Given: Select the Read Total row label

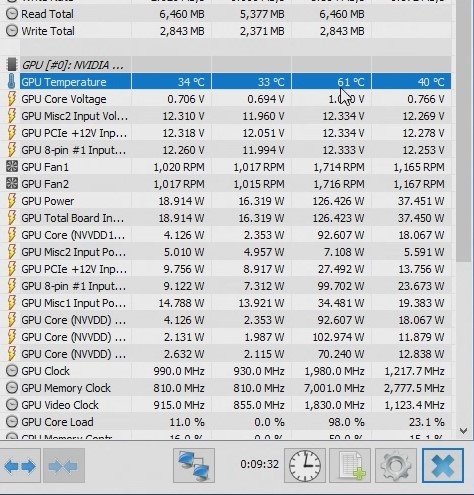Looking at the screenshot, I should click(47, 14).
